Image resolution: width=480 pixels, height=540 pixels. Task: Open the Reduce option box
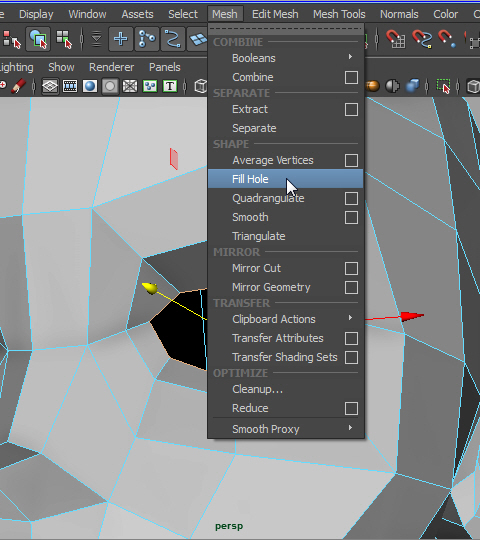click(351, 408)
